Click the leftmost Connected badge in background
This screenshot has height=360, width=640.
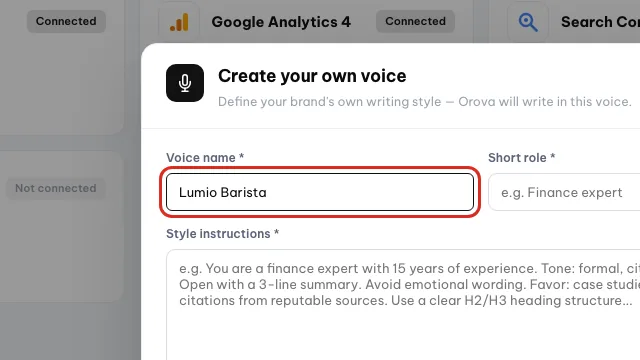[x=66, y=21]
